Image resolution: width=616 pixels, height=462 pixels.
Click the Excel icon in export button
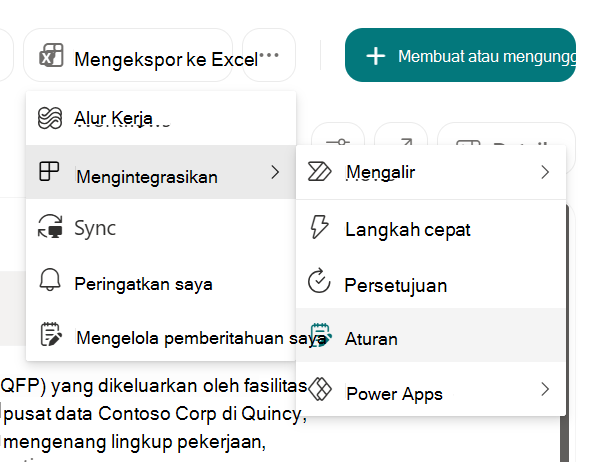point(51,55)
